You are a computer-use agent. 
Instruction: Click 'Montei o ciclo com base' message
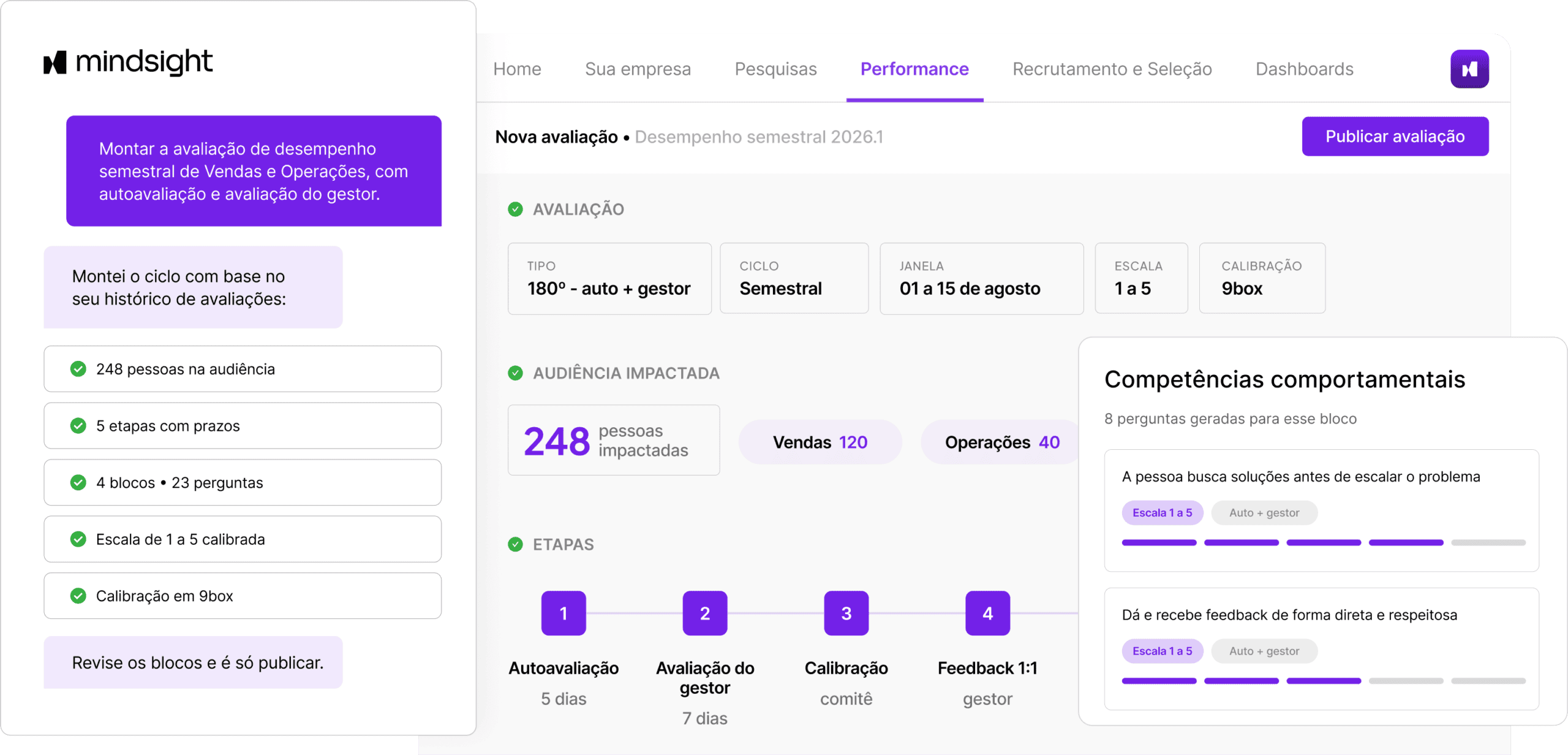coord(193,287)
